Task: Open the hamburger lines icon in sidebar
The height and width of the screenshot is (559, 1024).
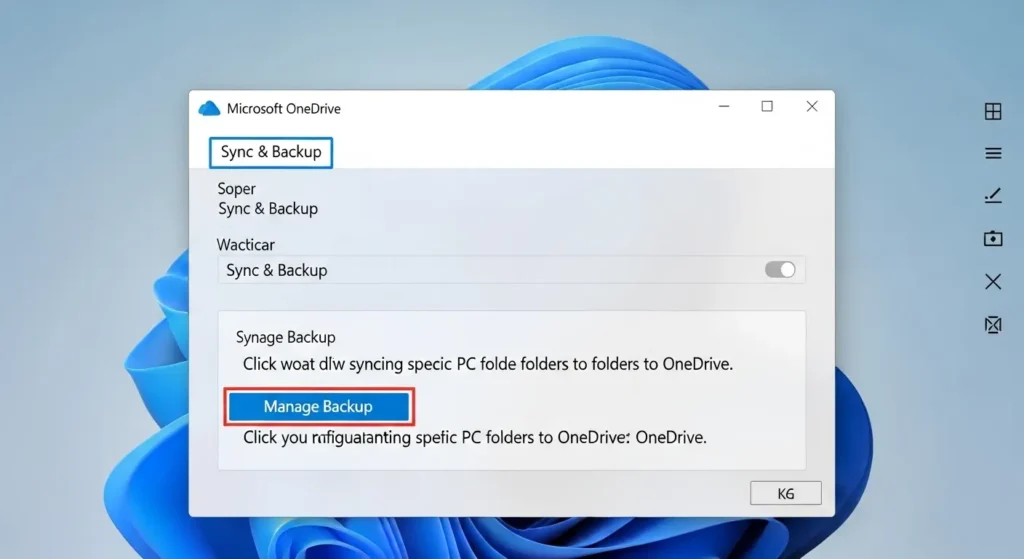Action: [993, 153]
